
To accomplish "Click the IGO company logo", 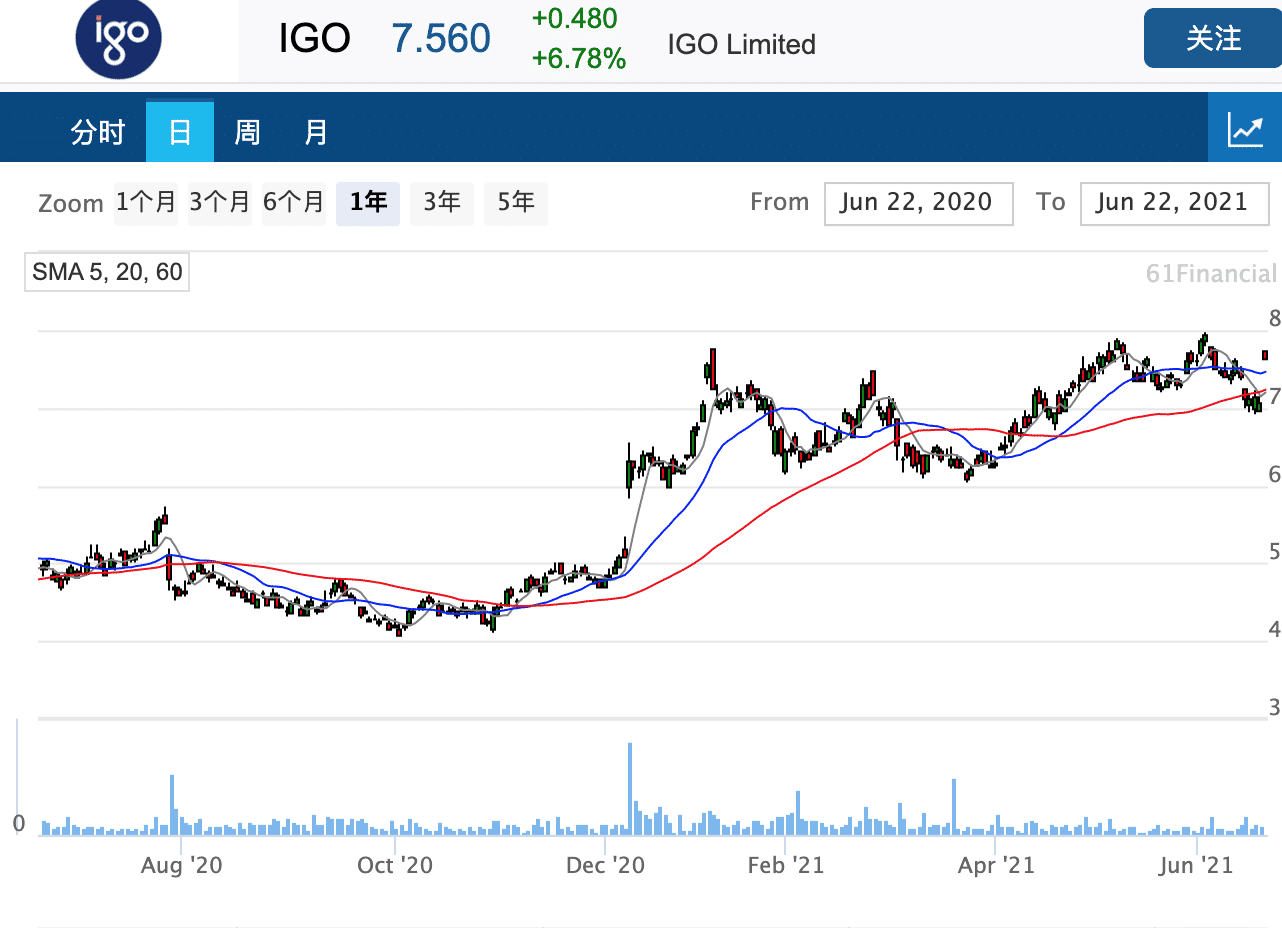I will (118, 38).
